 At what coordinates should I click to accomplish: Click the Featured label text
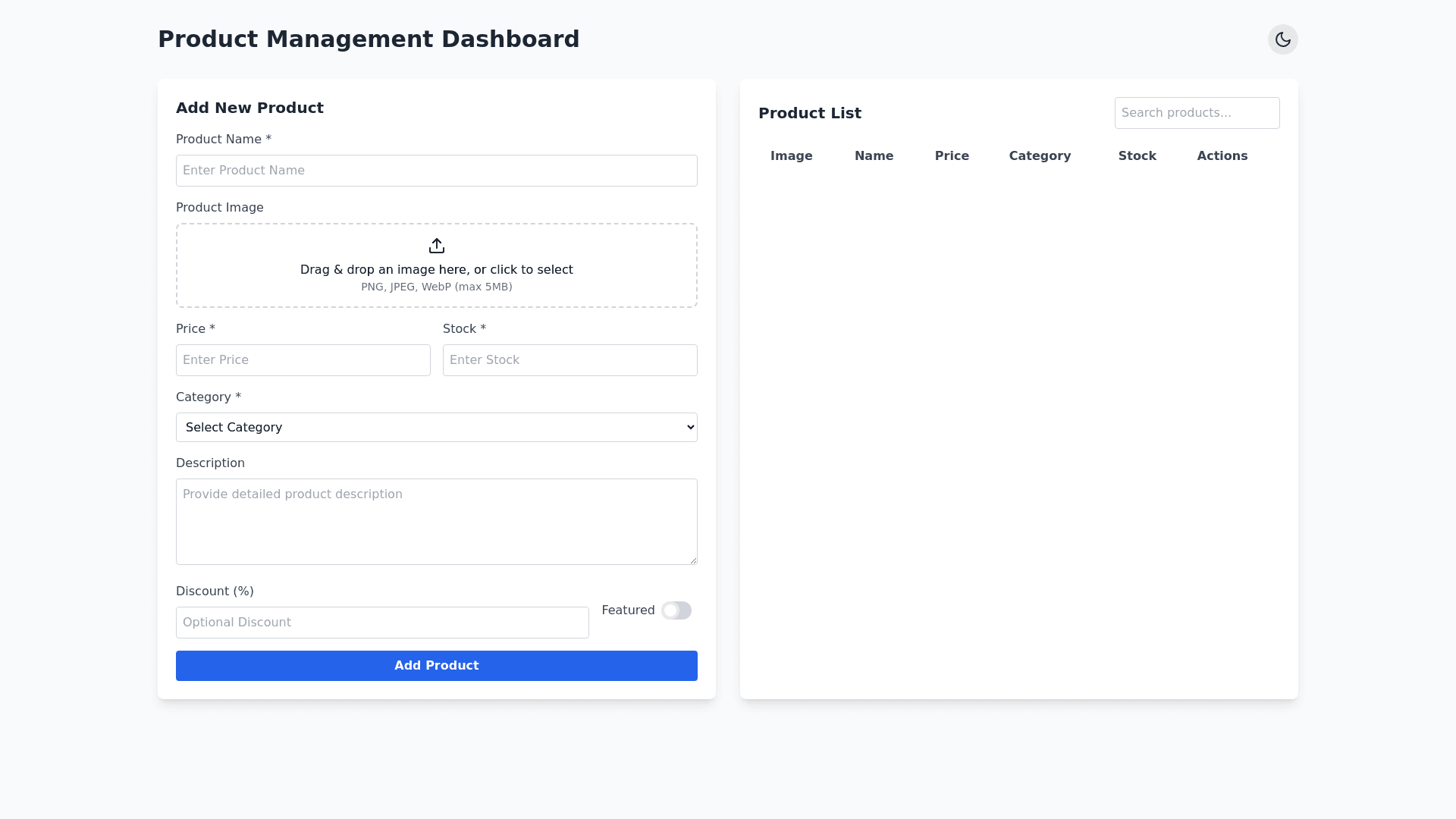tap(628, 610)
